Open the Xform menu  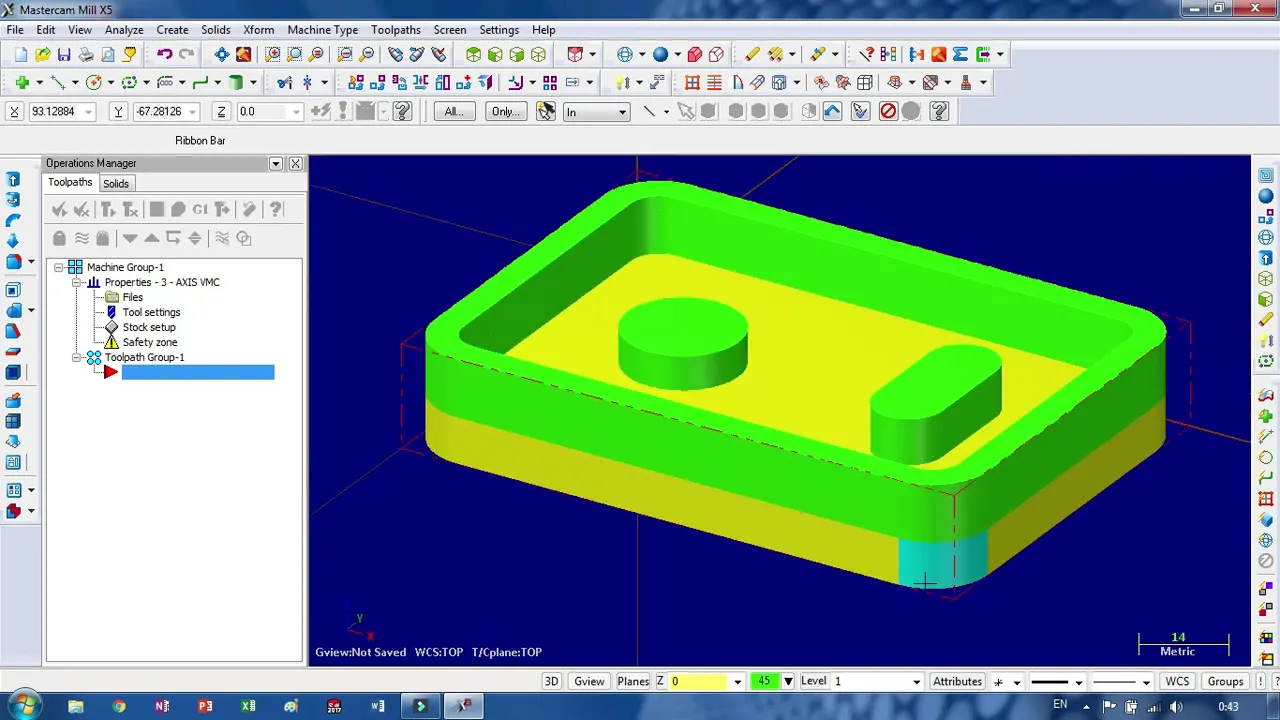point(258,30)
